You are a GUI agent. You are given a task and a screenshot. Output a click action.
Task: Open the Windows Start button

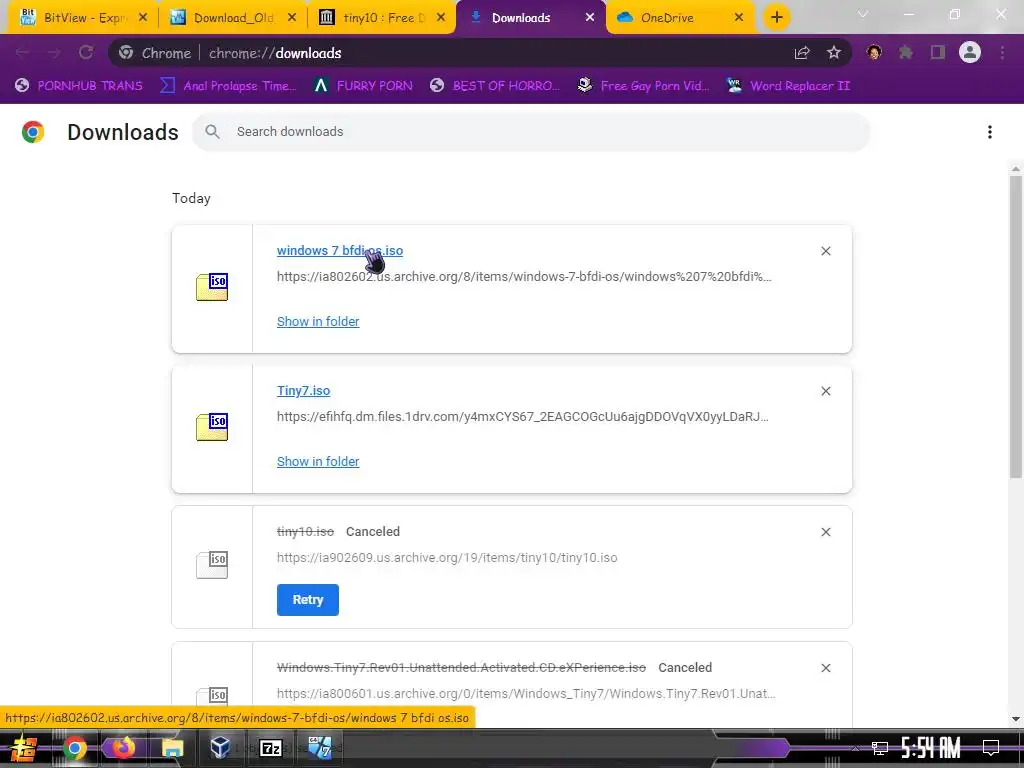coord(24,748)
